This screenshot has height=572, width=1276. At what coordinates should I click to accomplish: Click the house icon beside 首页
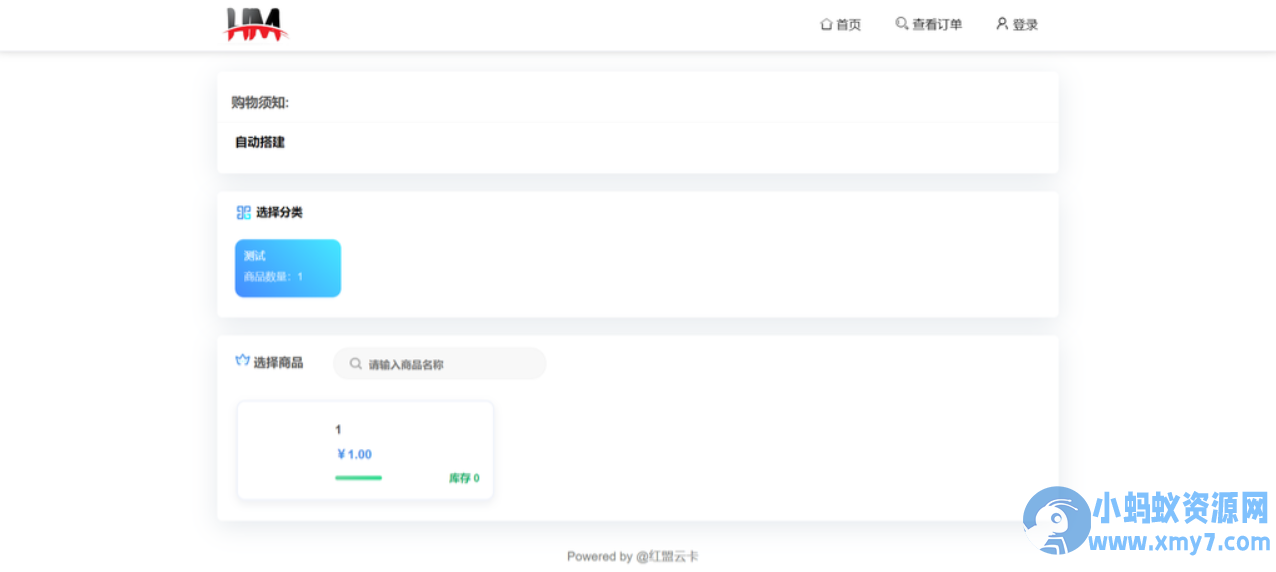point(826,24)
